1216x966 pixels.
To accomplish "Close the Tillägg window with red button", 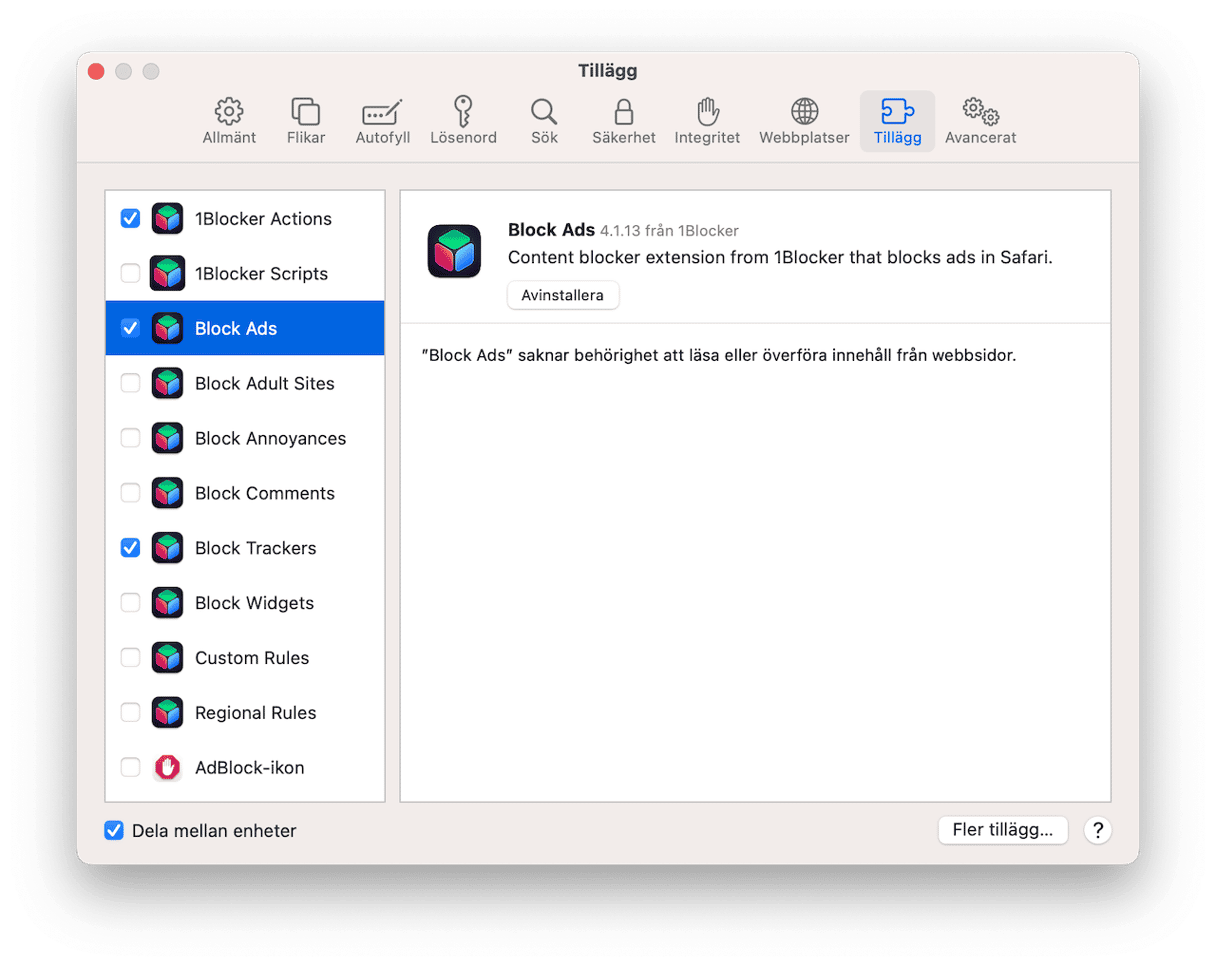I will (x=96, y=71).
